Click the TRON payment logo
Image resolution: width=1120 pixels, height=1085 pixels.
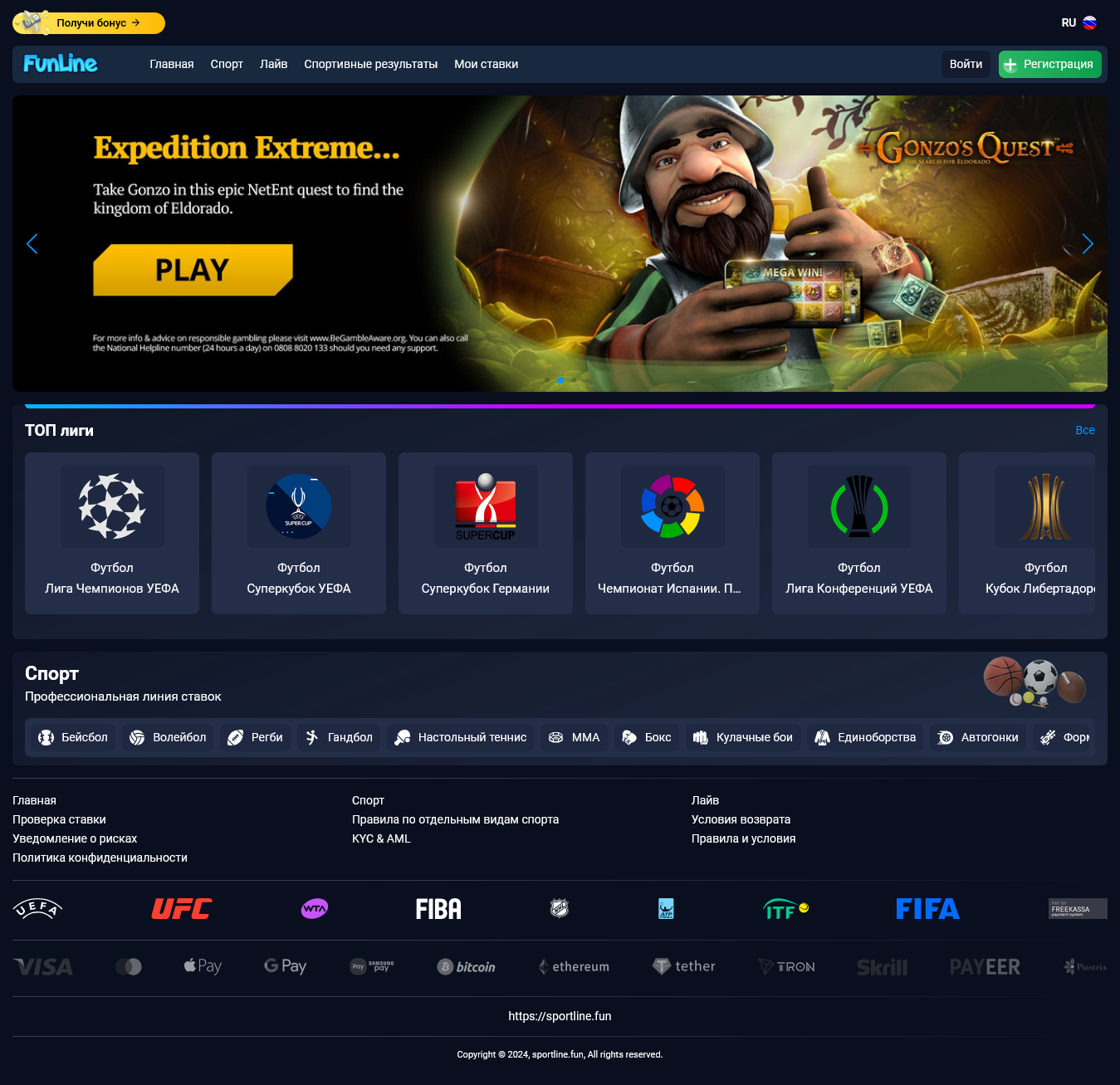point(786,966)
